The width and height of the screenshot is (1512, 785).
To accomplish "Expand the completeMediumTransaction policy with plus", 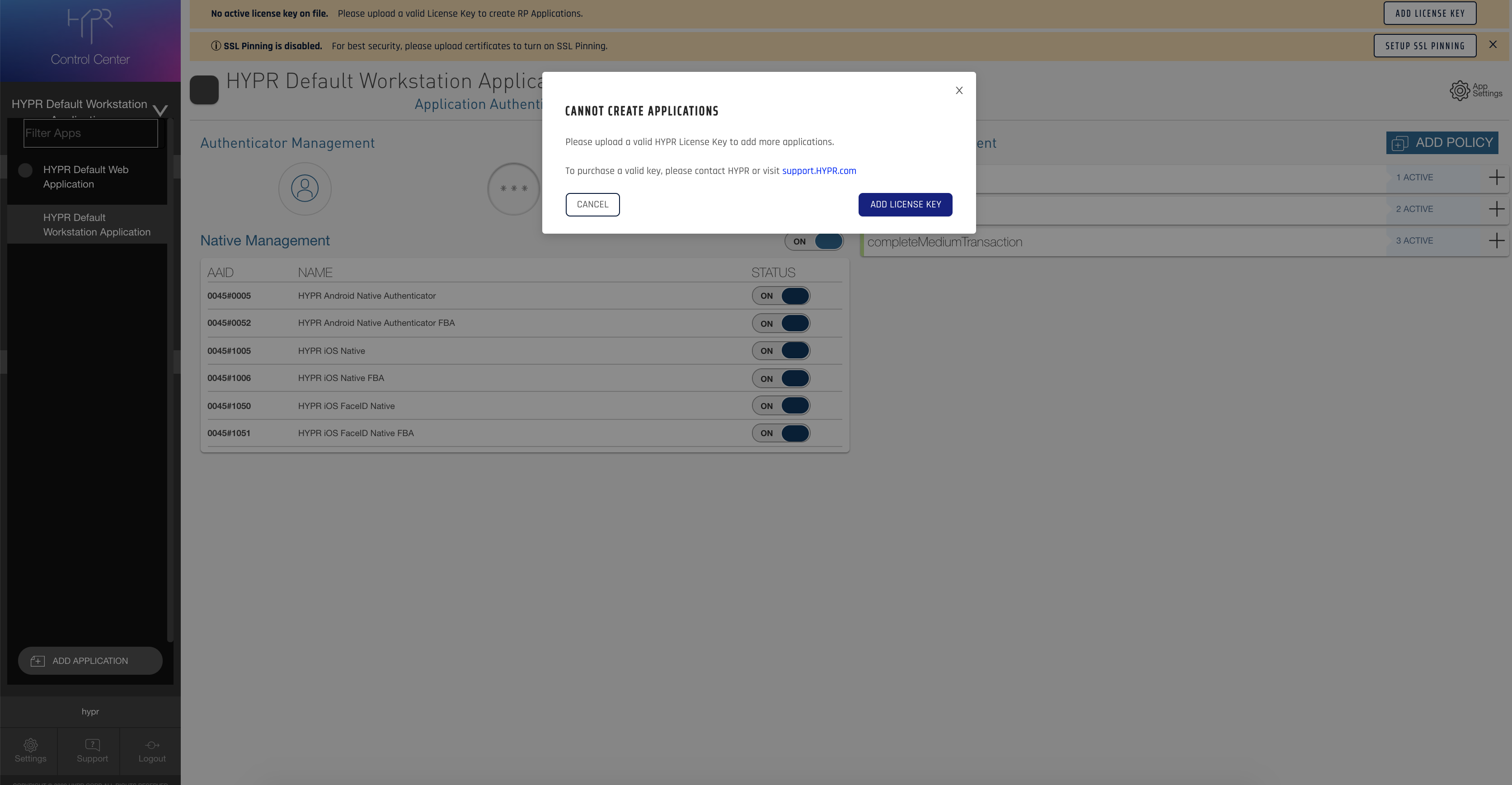I will (1496, 241).
